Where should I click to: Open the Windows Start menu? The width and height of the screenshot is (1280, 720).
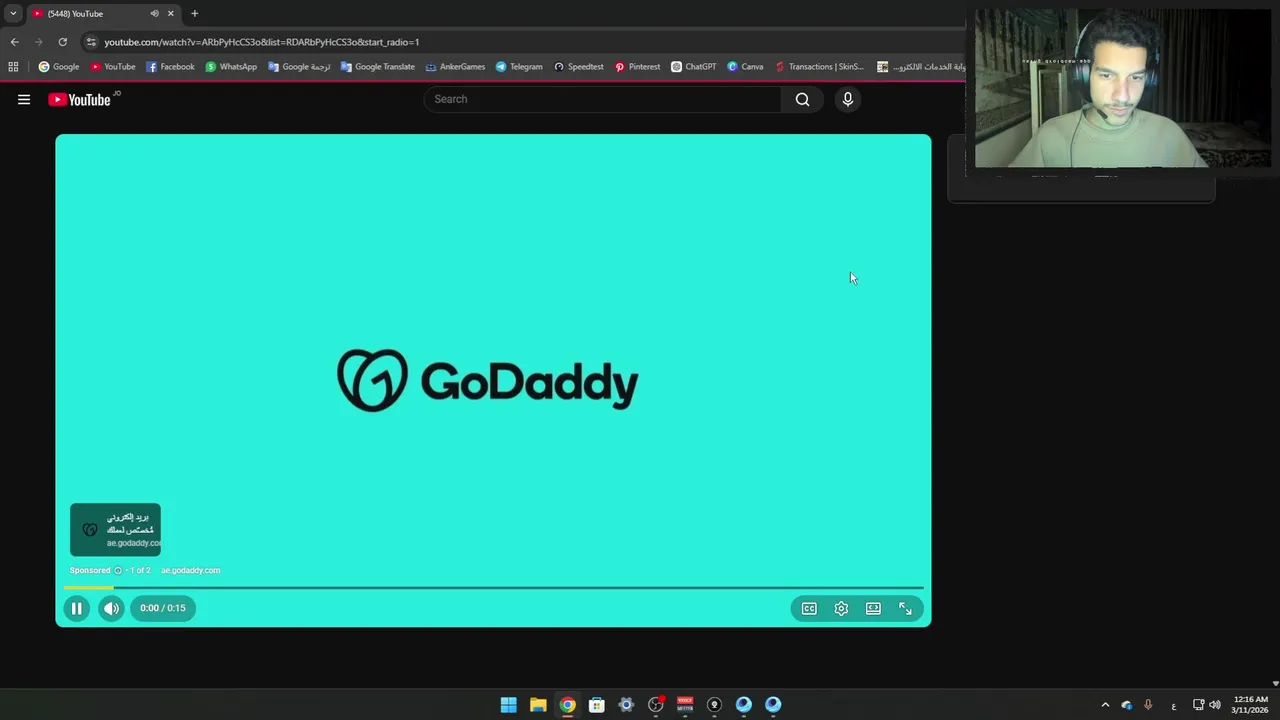(x=508, y=705)
